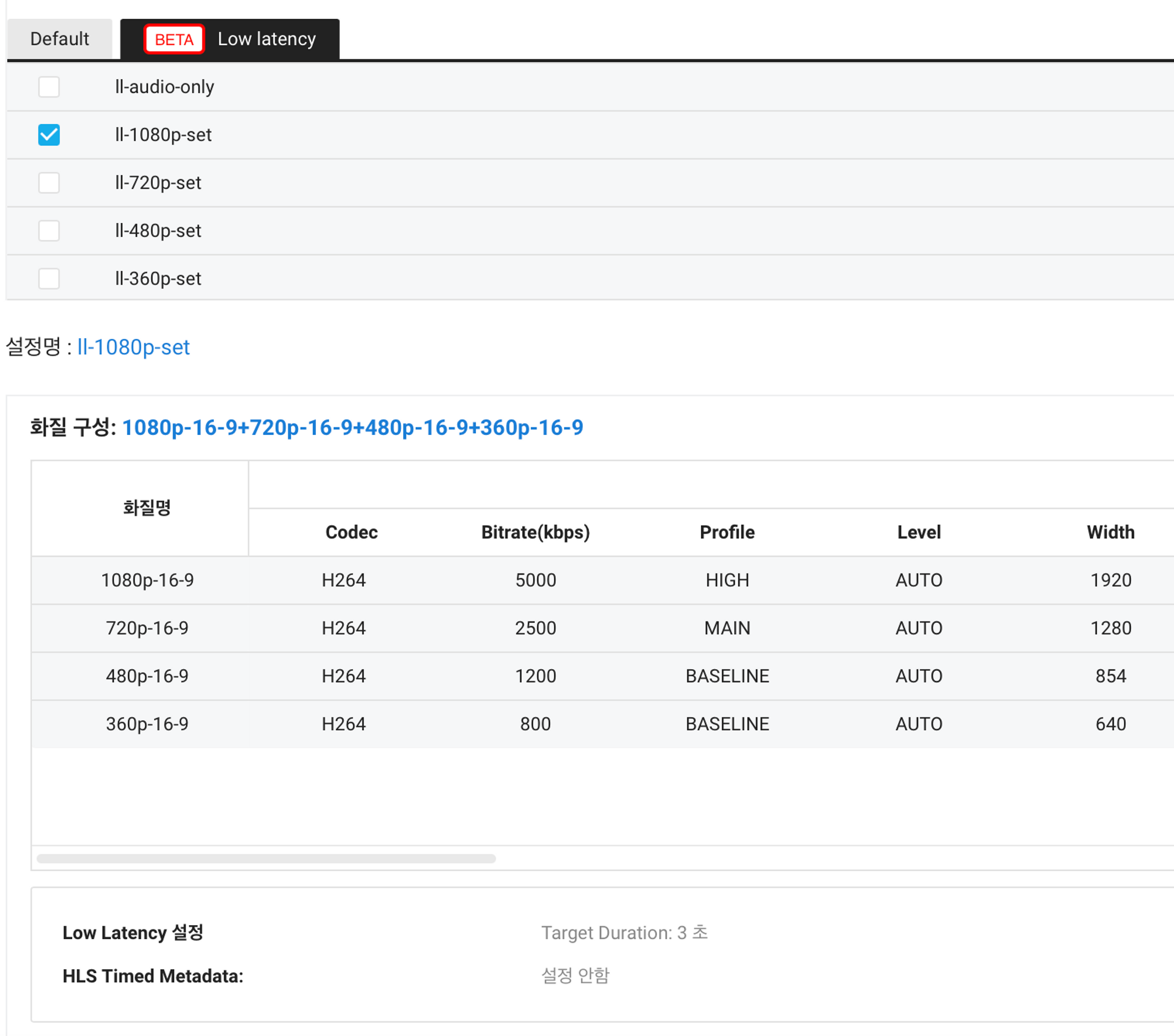Uncheck the ll-1080p-set checkbox

[x=49, y=135]
